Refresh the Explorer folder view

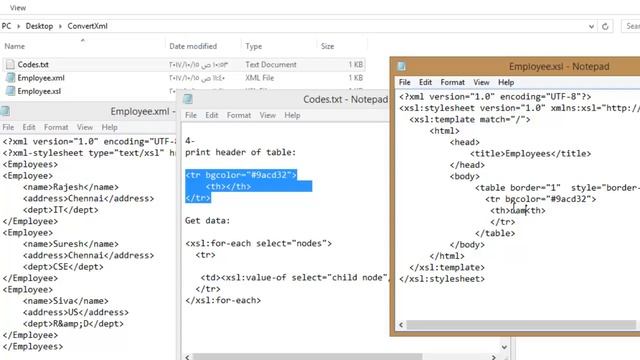tap(605, 26)
